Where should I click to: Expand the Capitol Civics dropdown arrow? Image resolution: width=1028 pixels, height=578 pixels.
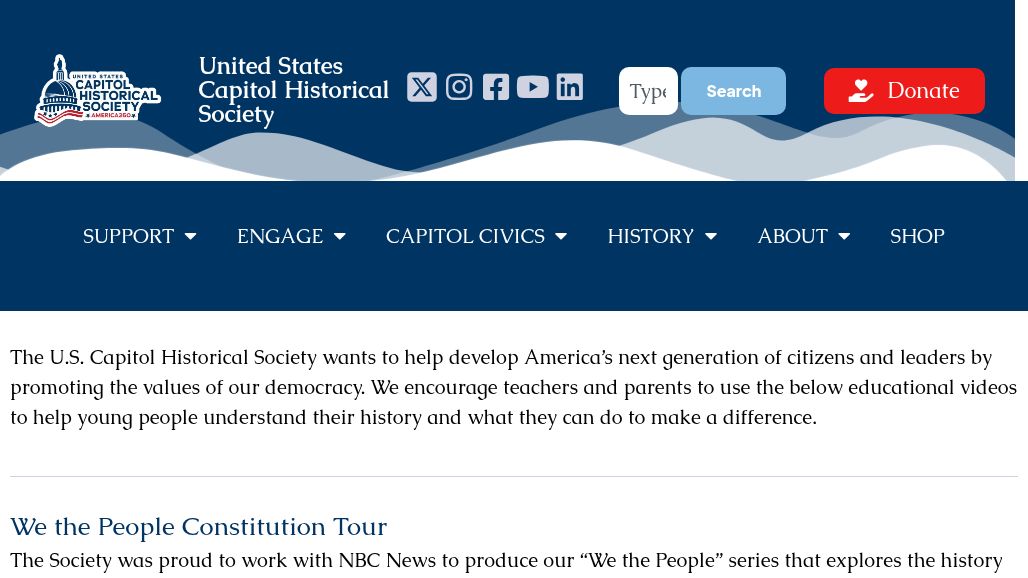pos(561,237)
